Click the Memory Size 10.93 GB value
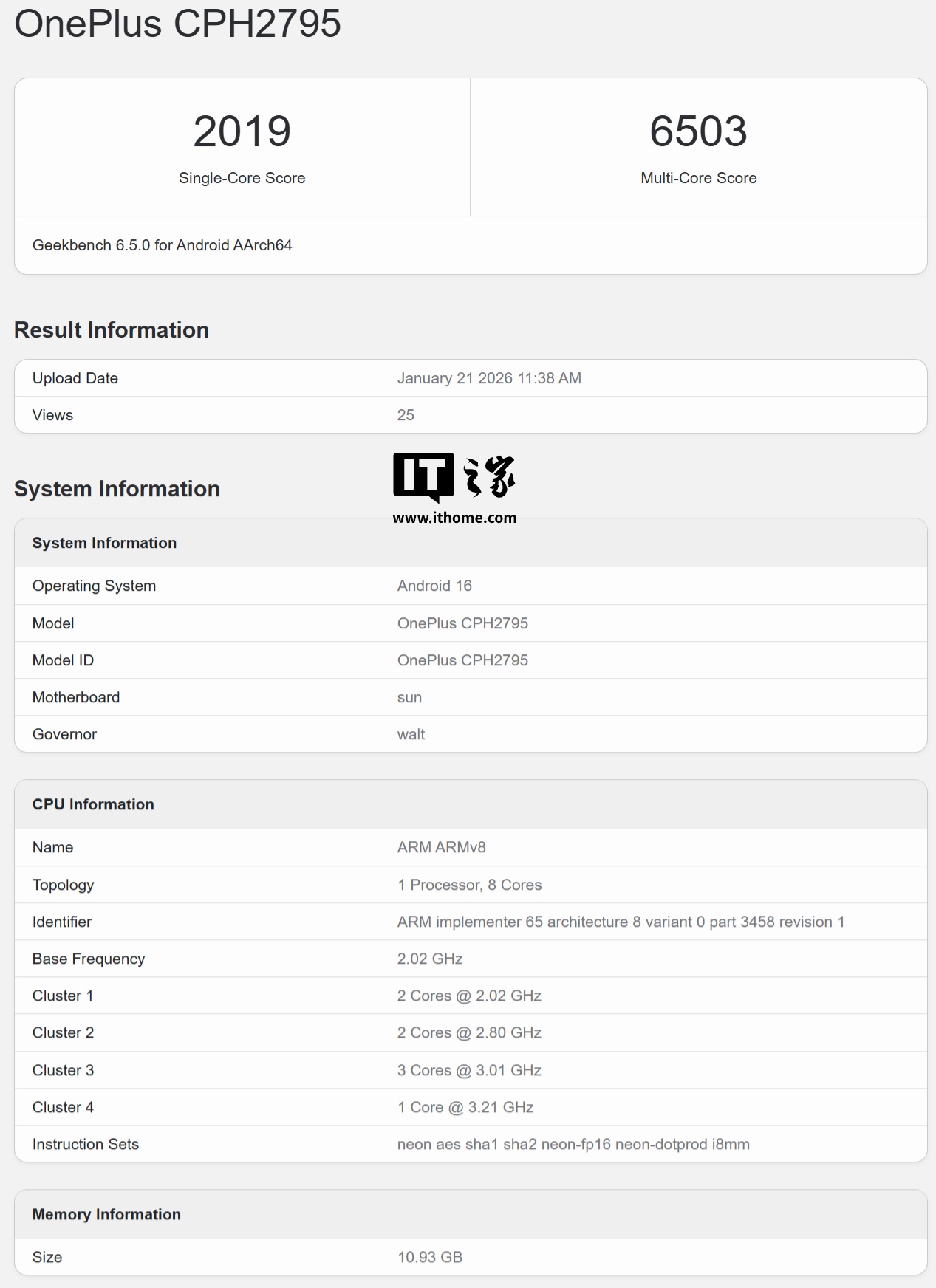Viewport: 936px width, 1288px height. 430,1257
